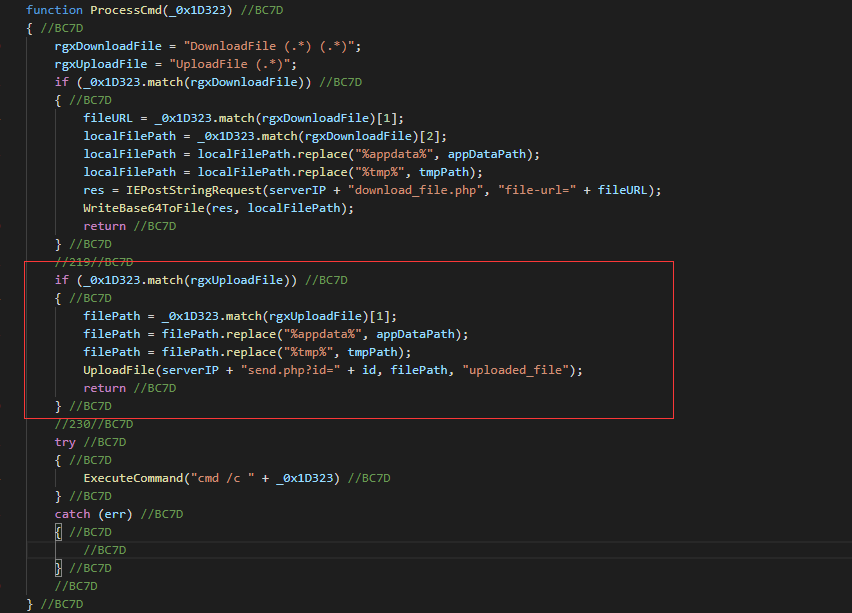Click the return statement after WriteBase64ToFile
852x613 pixels.
(x=104, y=226)
